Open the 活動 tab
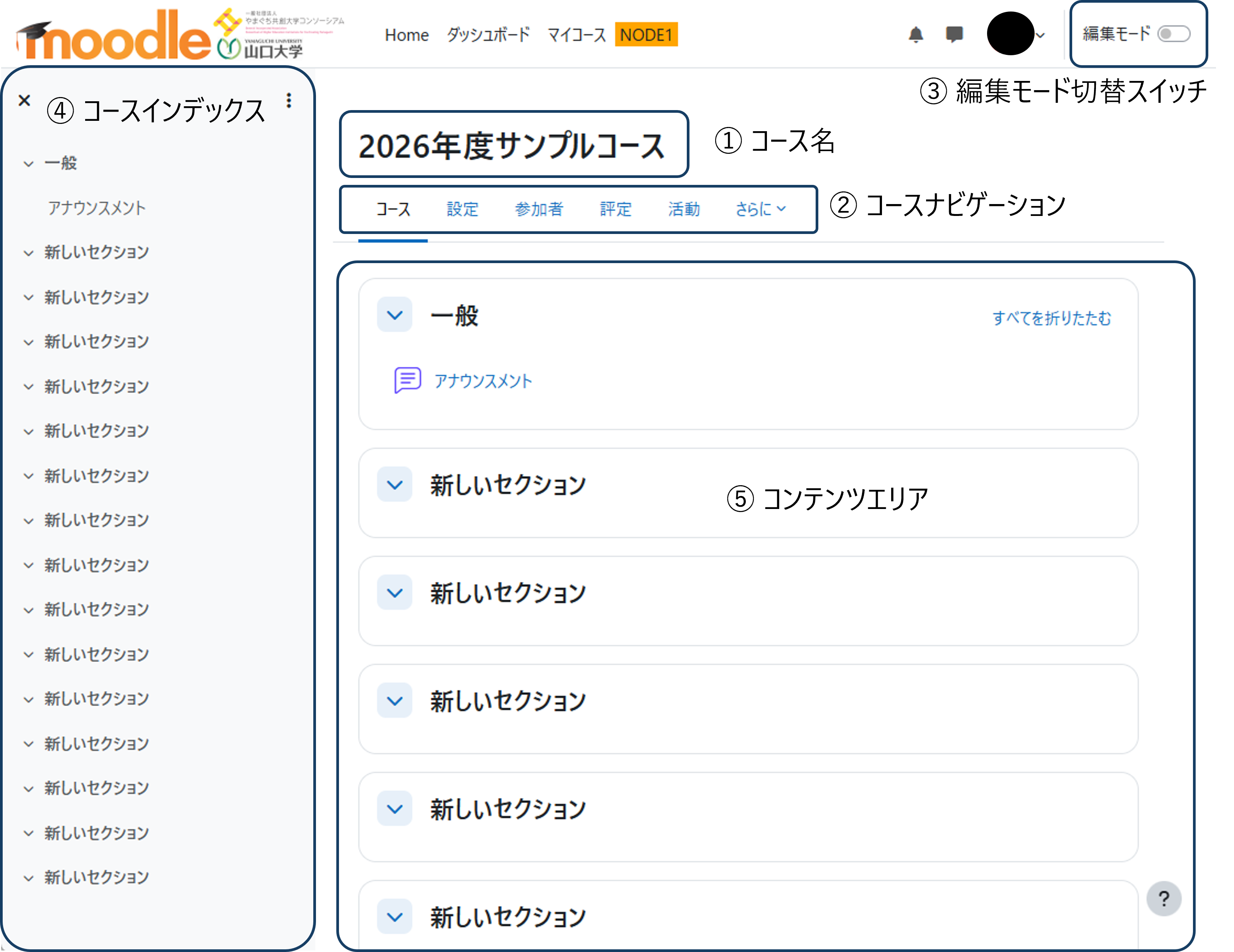1234x952 pixels. (x=684, y=209)
